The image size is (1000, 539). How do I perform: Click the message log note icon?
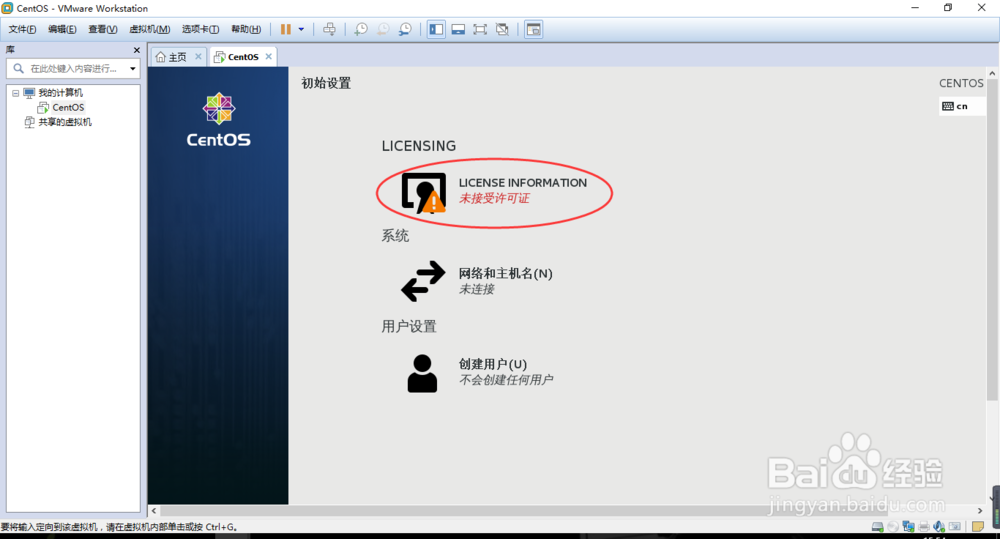[x=978, y=527]
